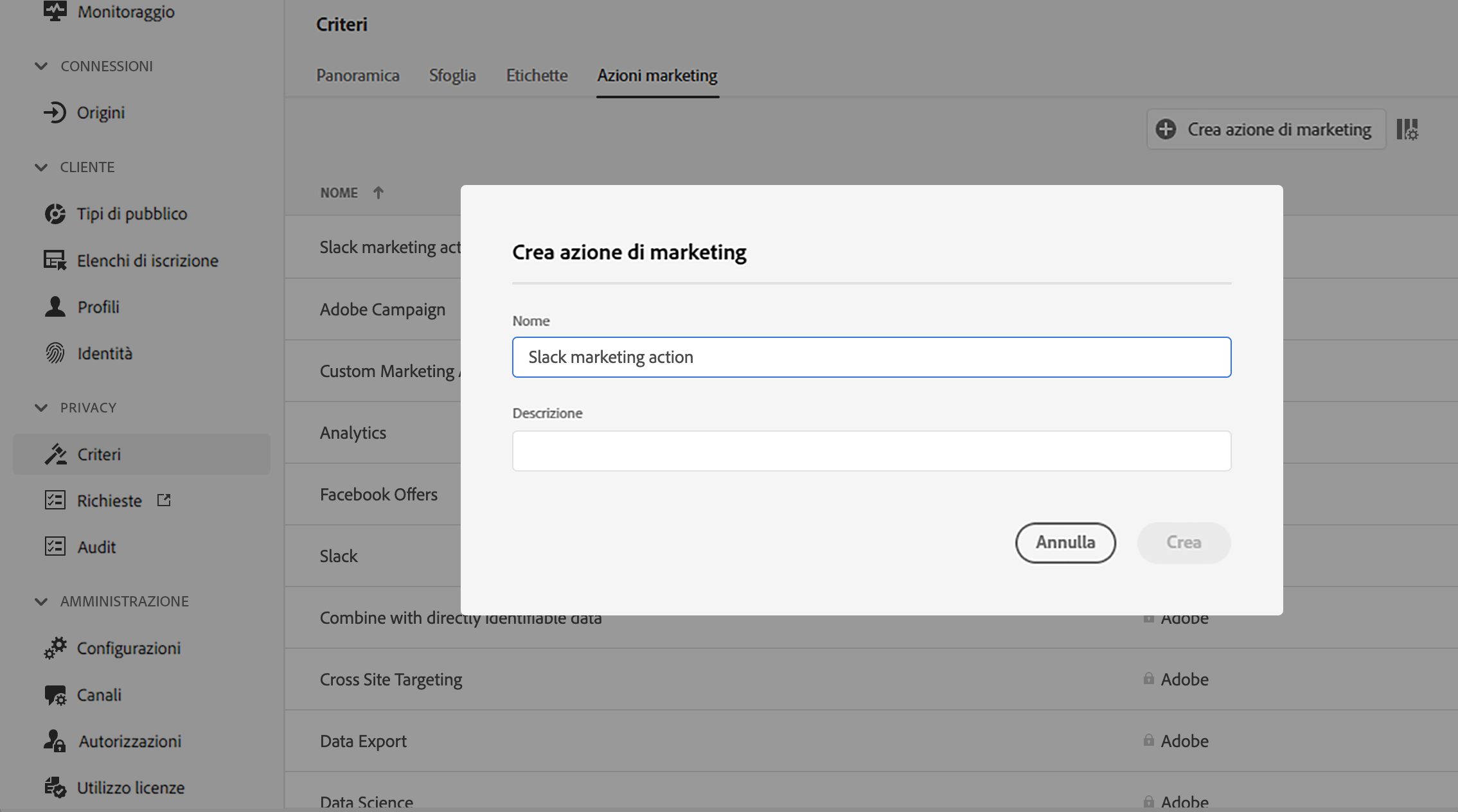This screenshot has width=1458, height=812.
Task: Sort by NOME column arrow
Action: (378, 193)
